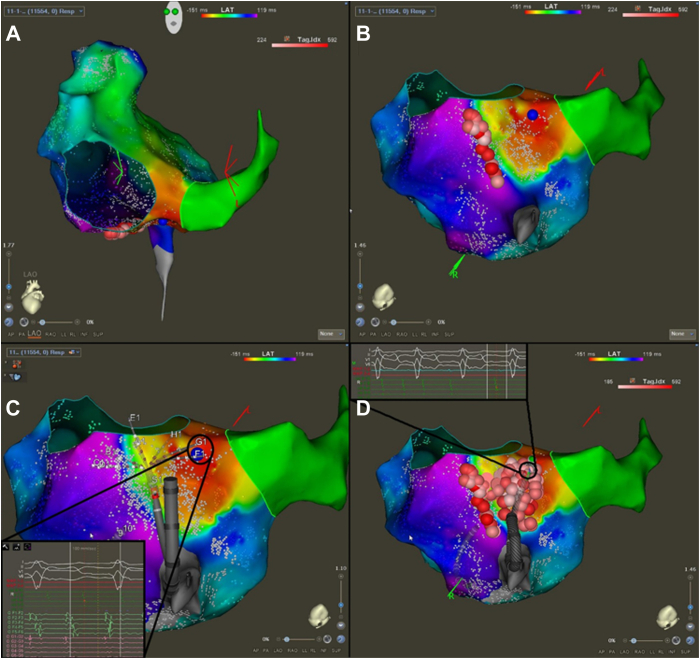Click the ablation tags icon in panel C
The height and width of the screenshot is (659, 700).
click(x=17, y=364)
